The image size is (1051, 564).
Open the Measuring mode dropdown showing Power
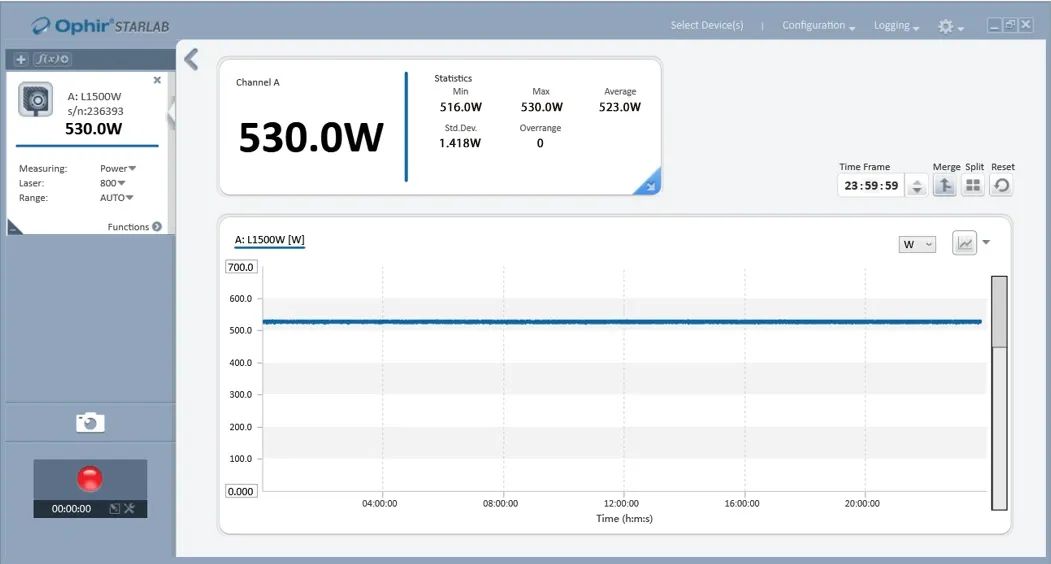[x=118, y=169]
